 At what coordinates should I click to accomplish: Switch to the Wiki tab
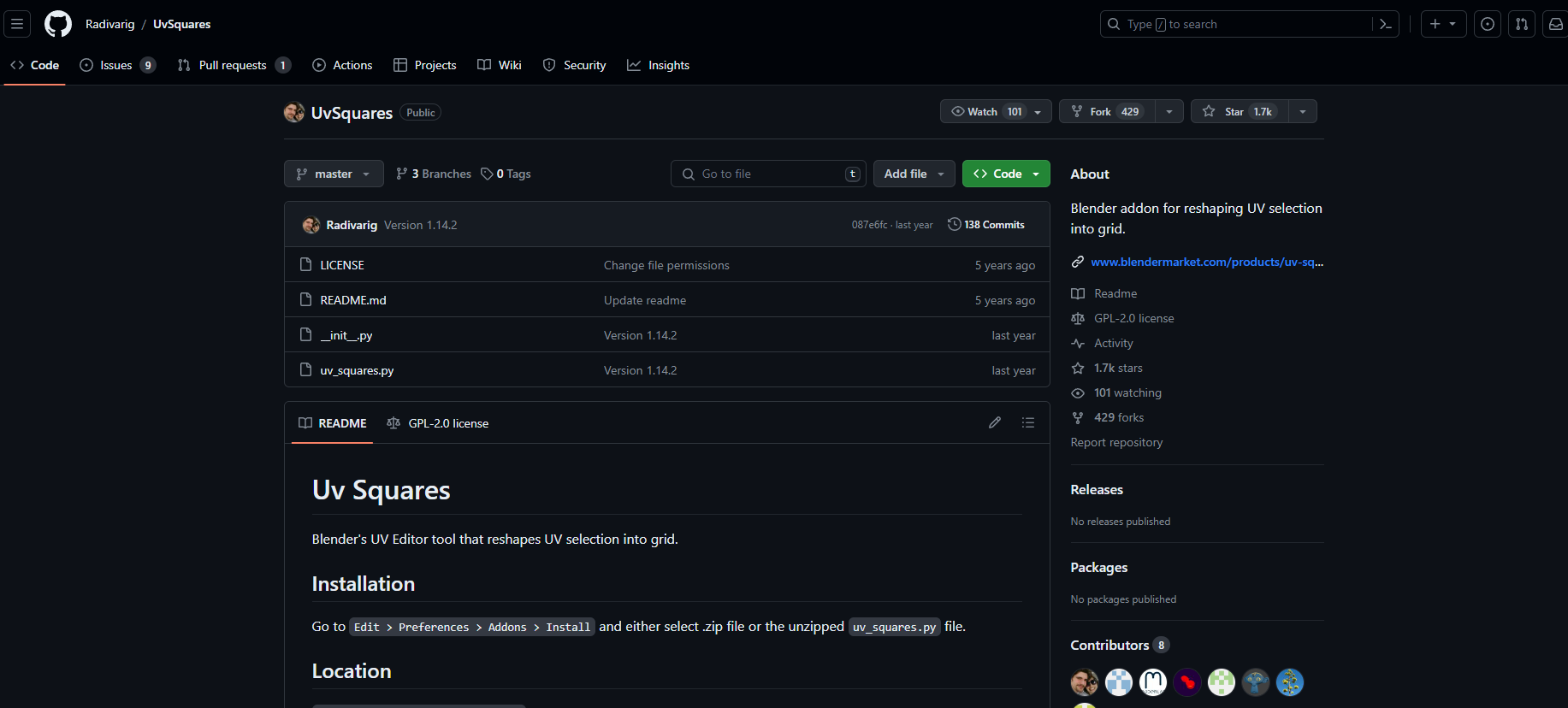(500, 65)
